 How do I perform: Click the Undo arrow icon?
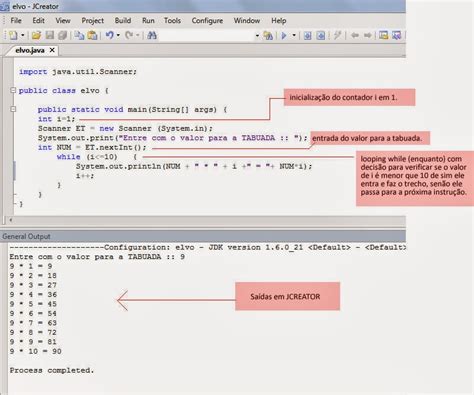pyautogui.click(x=110, y=35)
